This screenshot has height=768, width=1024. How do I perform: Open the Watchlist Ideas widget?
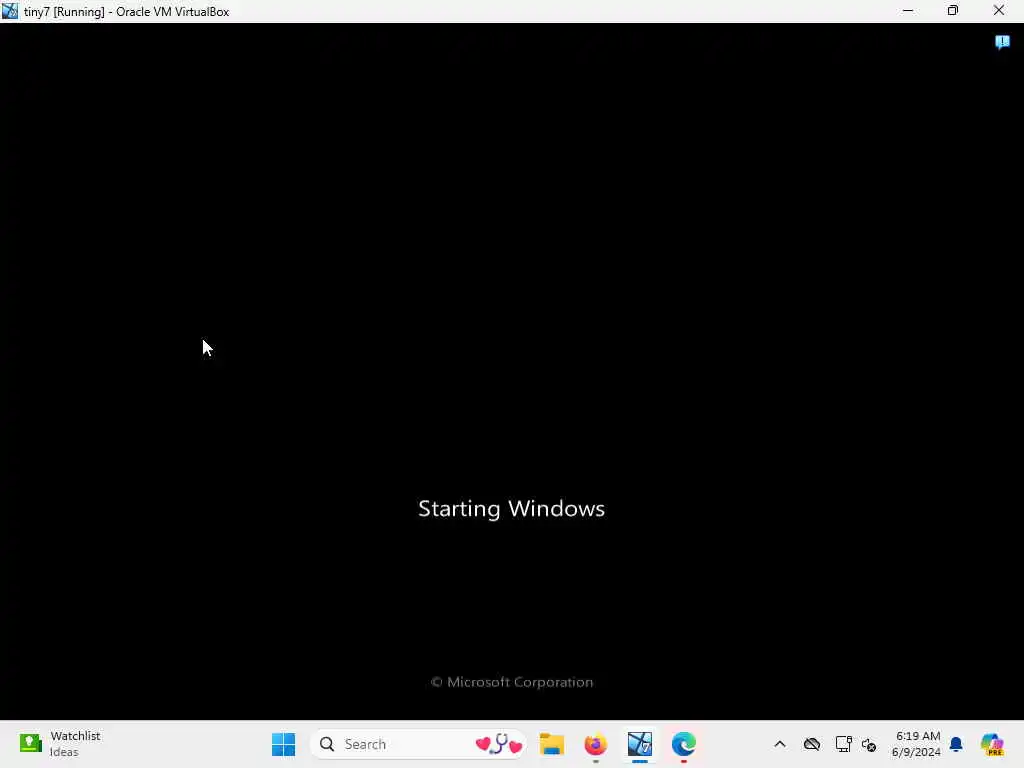coord(60,744)
